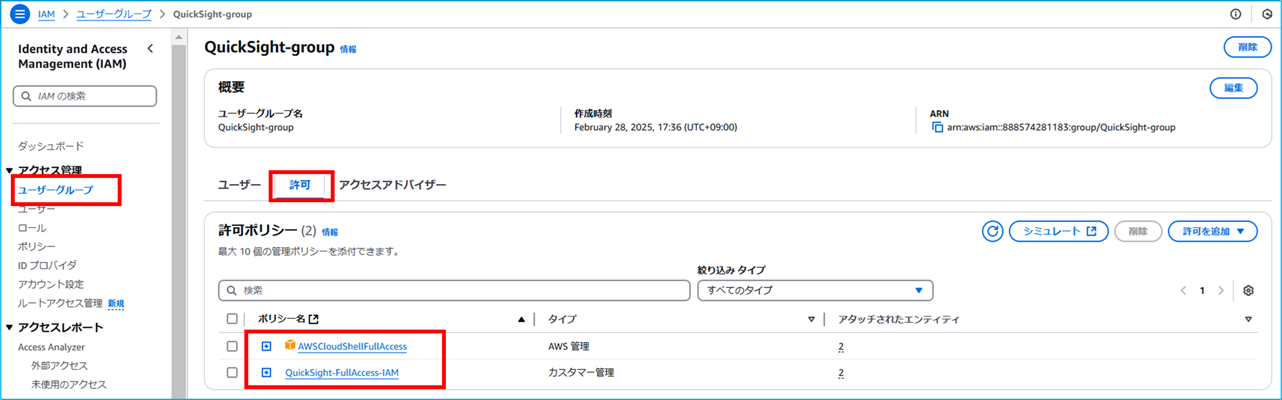Focus the policy search field

point(454,290)
